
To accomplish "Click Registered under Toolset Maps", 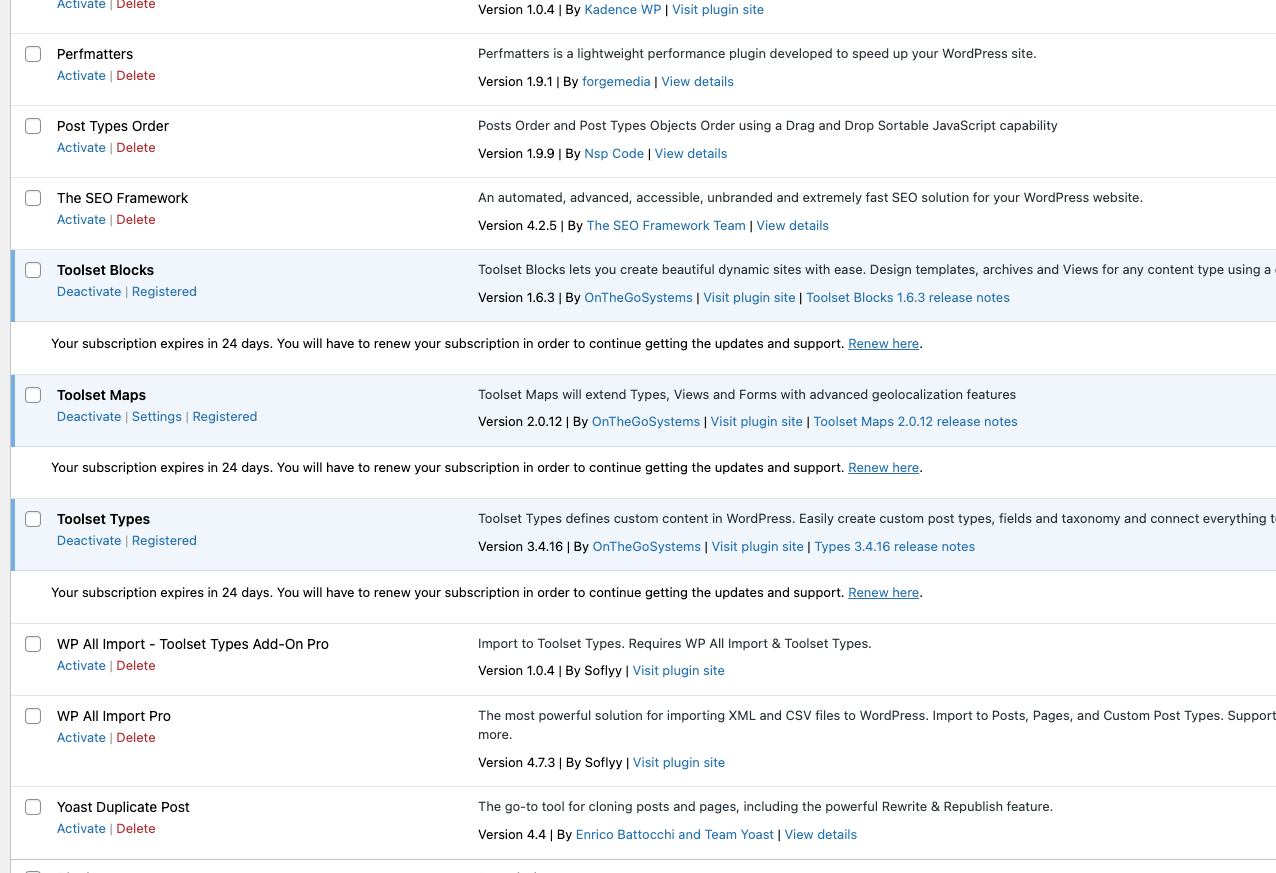I will click(x=225, y=417).
